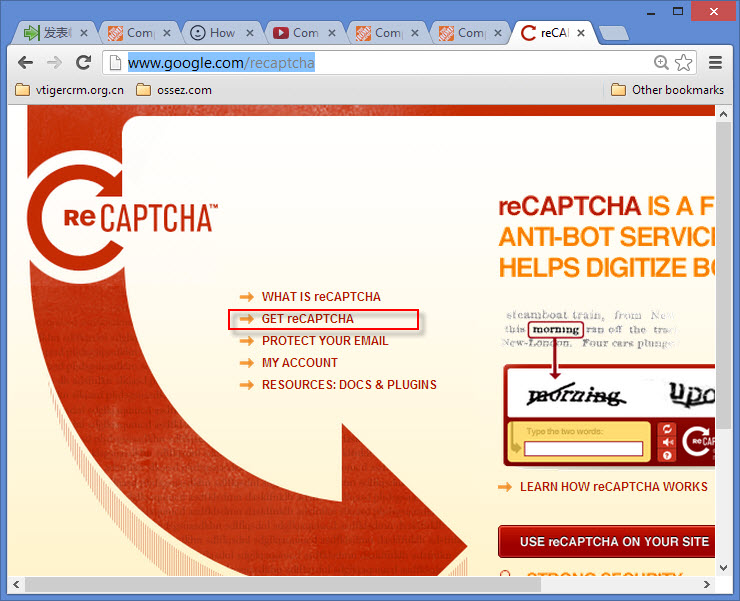Click the horizontal scrollbar thumb
This screenshot has height=601, width=740.
(x=283, y=584)
